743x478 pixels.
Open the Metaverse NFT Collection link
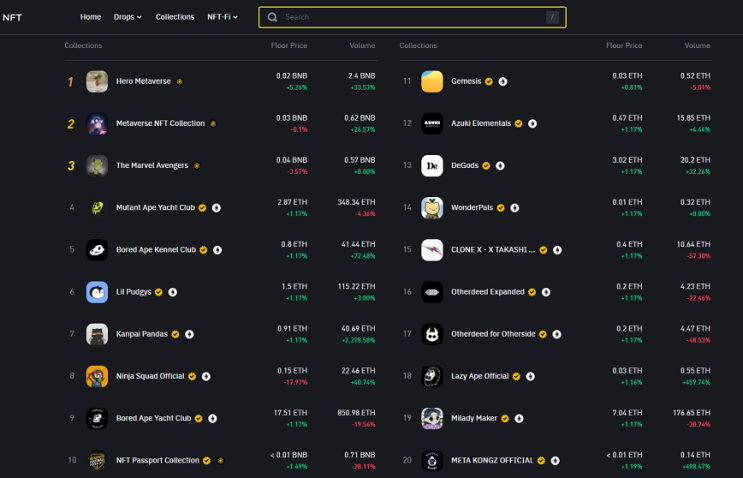[x=160, y=124]
